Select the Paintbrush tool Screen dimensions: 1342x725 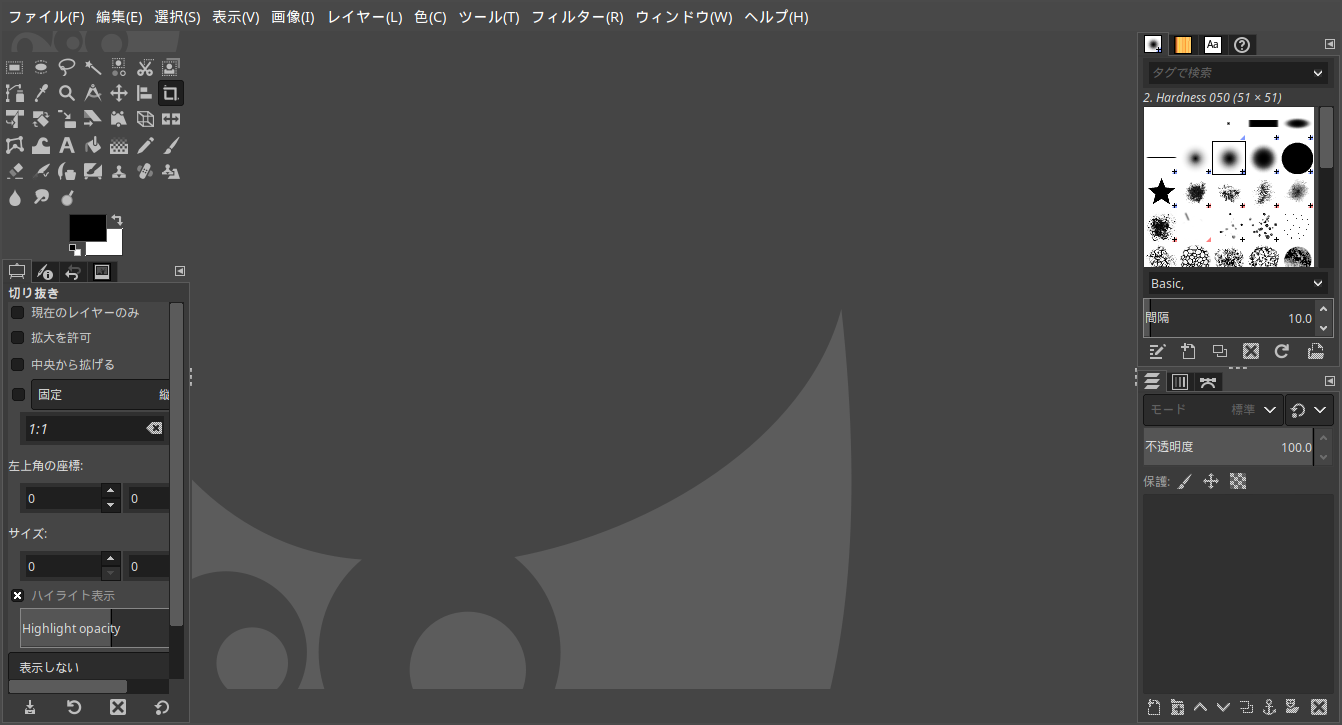[x=171, y=145]
